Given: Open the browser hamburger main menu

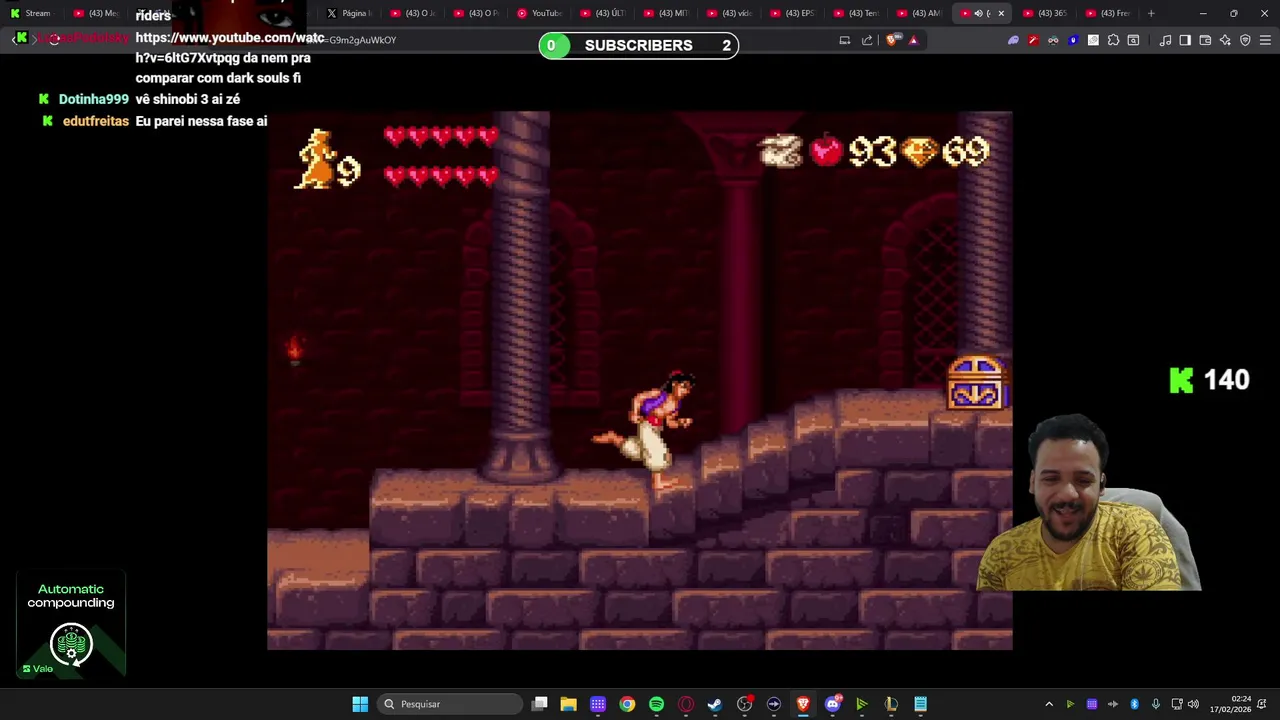Looking at the screenshot, I should pos(1265,40).
